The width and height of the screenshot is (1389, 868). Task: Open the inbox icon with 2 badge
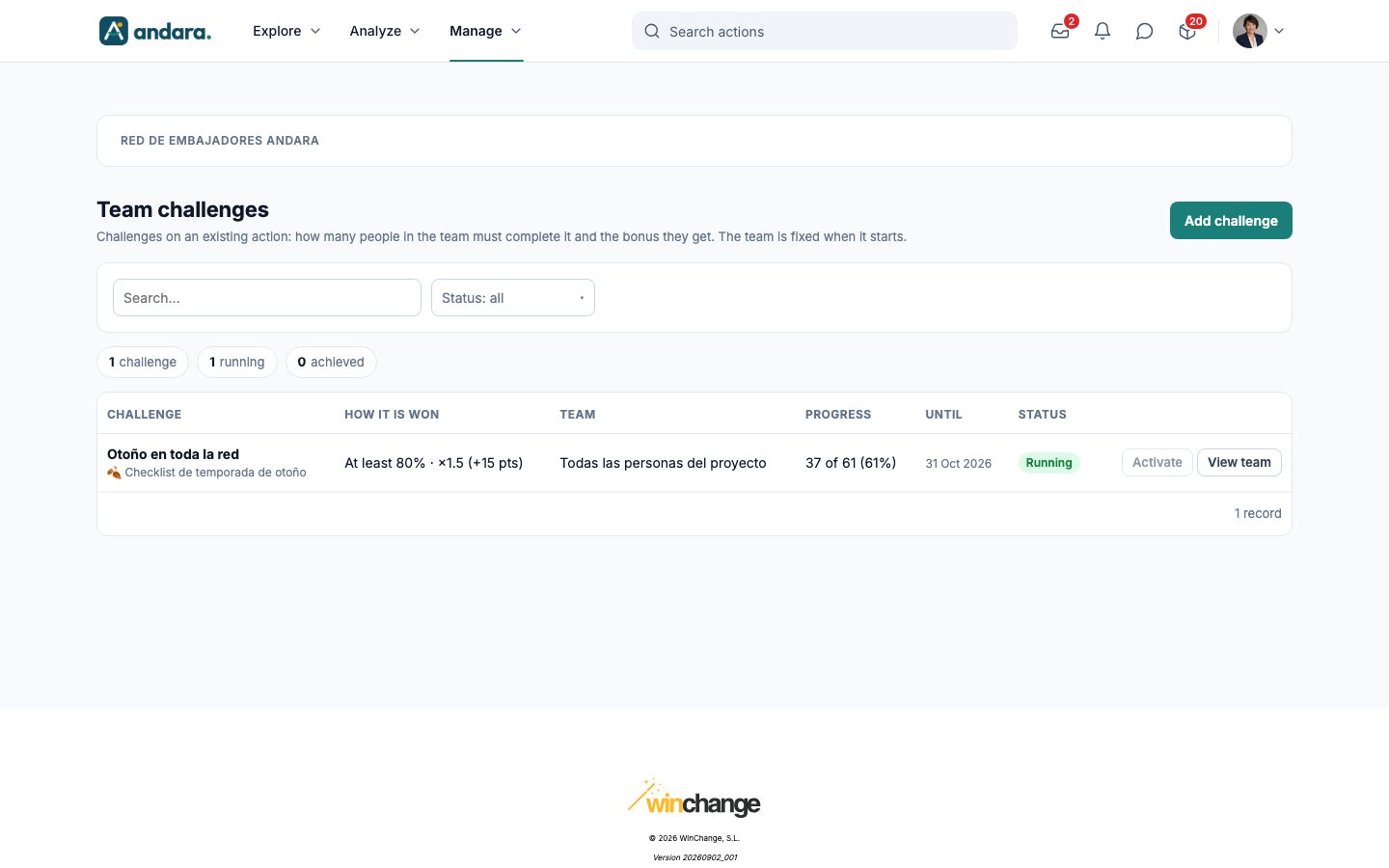[1060, 31]
